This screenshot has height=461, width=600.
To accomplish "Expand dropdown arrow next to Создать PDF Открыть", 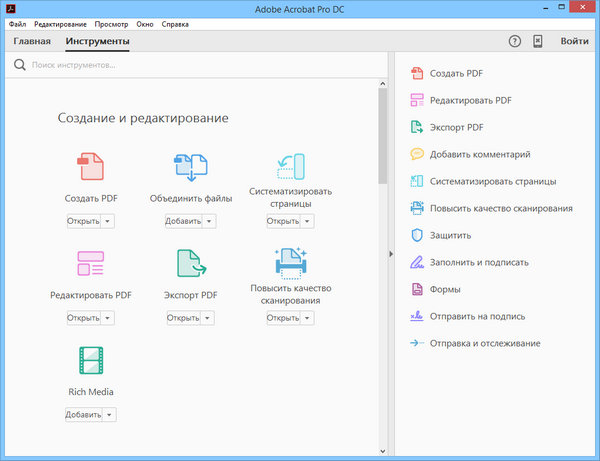I will pyautogui.click(x=108, y=221).
